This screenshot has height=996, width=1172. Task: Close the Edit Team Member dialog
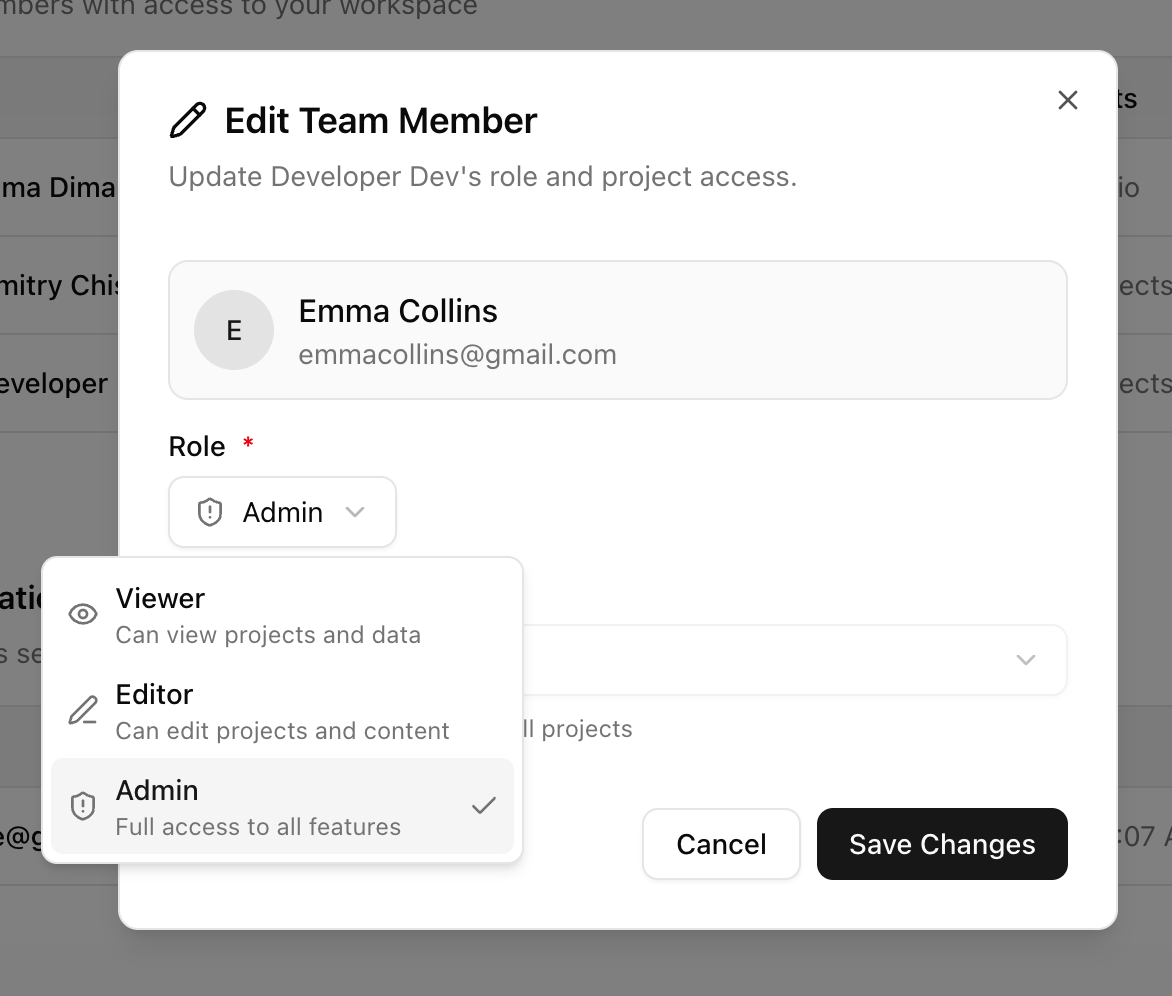pyautogui.click(x=1067, y=100)
